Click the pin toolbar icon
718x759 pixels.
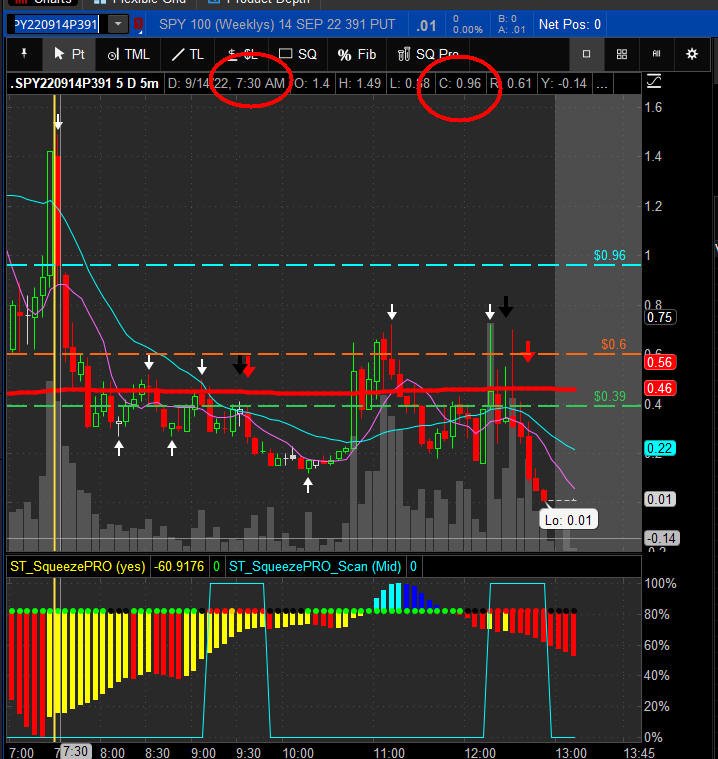pyautogui.click(x=24, y=54)
